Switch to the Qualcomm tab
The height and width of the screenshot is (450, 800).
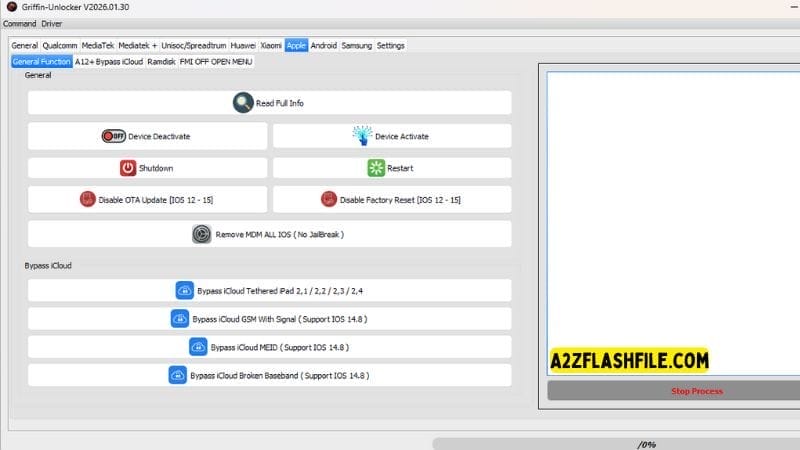pyautogui.click(x=60, y=45)
